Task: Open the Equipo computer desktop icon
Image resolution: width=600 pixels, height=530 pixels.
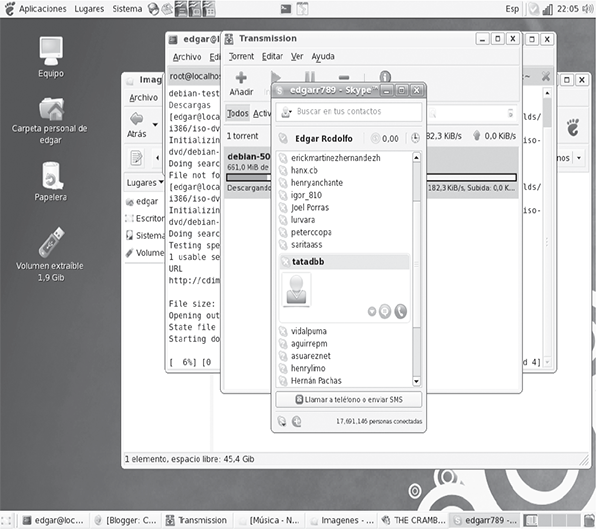Action: pos(52,50)
